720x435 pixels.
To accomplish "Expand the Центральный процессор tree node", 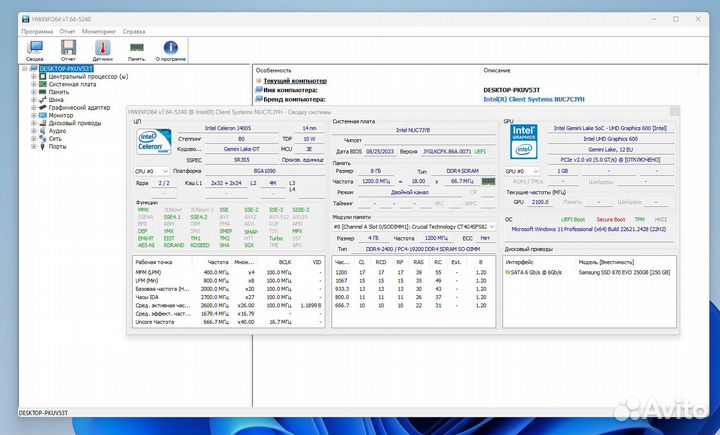I will pyautogui.click(x=34, y=77).
